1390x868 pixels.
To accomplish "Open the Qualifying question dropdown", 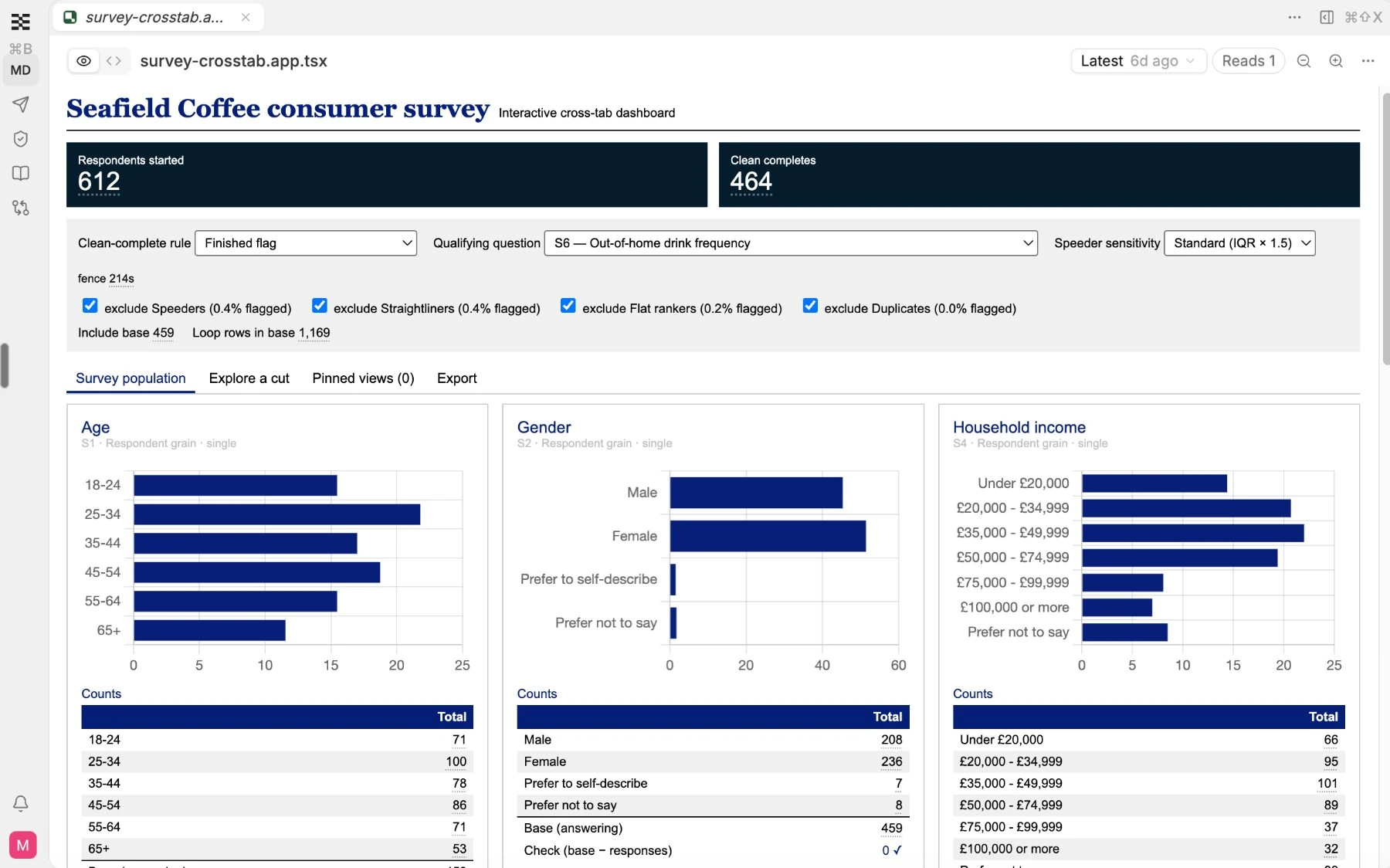I will (791, 243).
